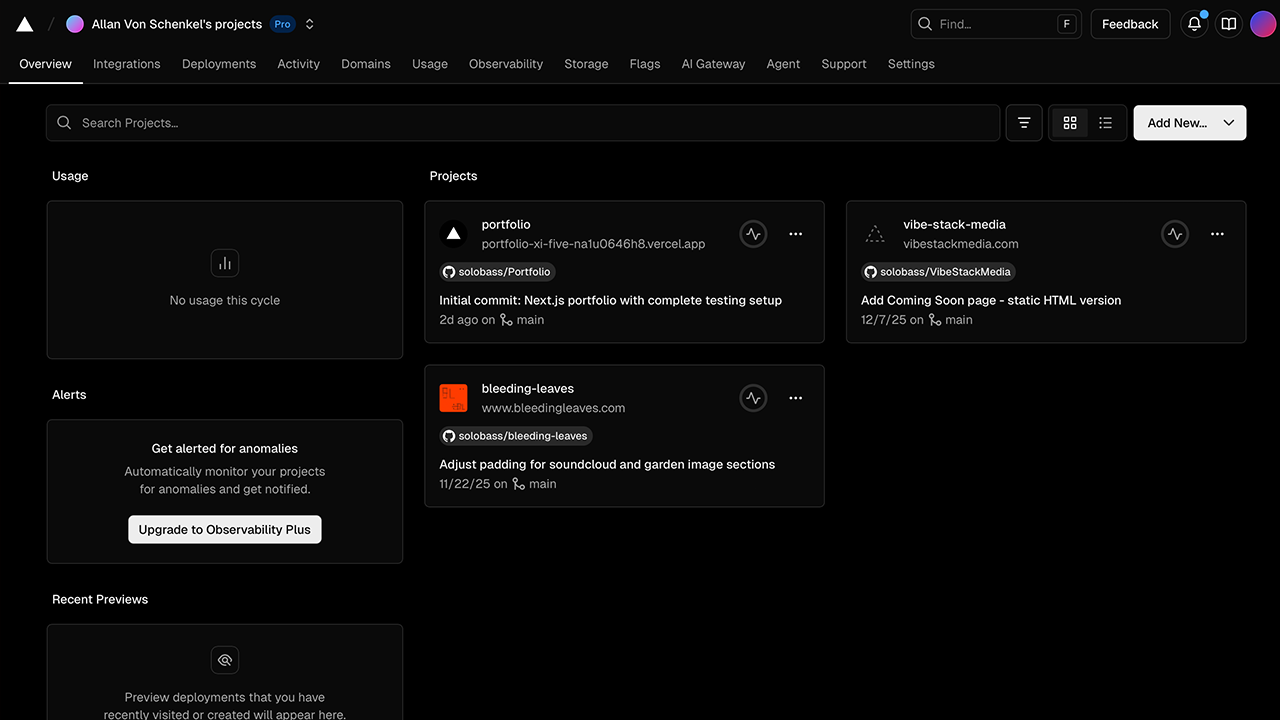This screenshot has height=720, width=1280.
Task: Click the GitHub badge for solobass/Portfolio
Action: click(497, 271)
